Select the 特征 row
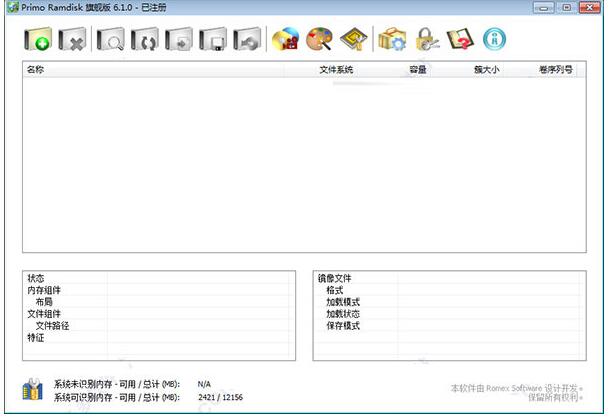The height and width of the screenshot is (418, 609). 158,338
